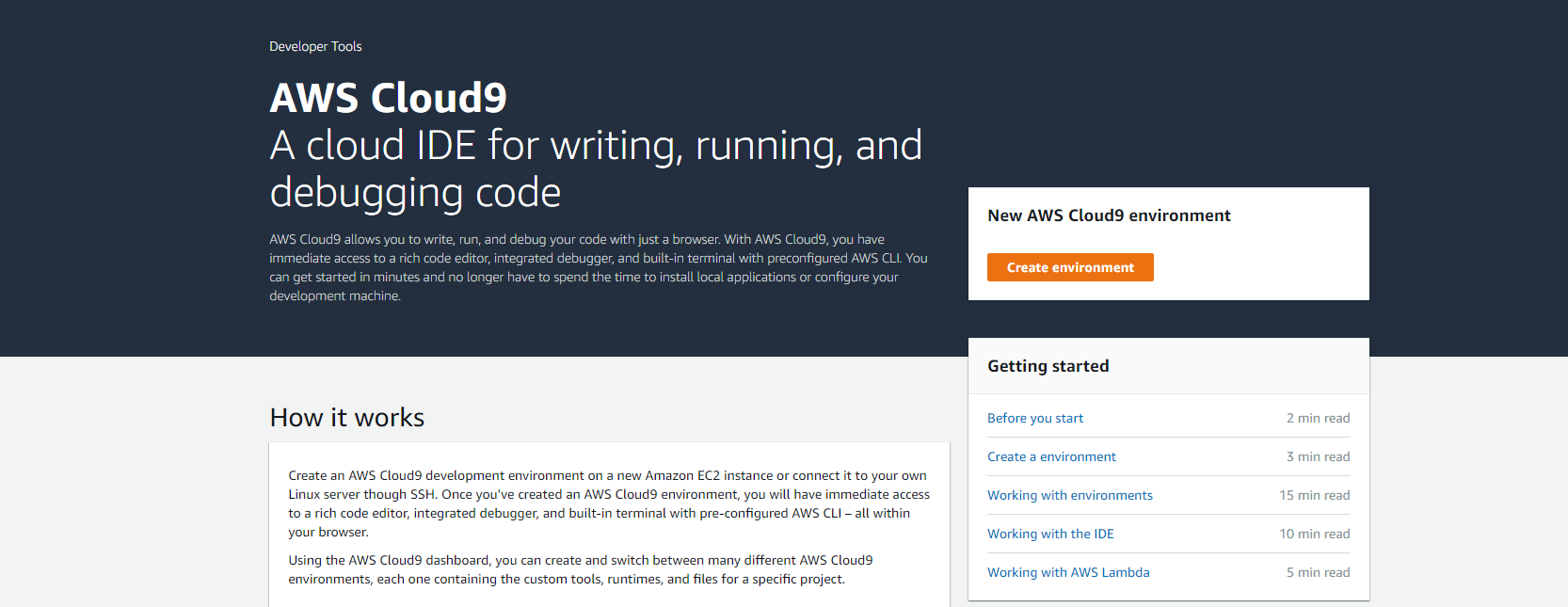The width and height of the screenshot is (1568, 607).
Task: Click the 15 min read label
Action: [1315, 495]
